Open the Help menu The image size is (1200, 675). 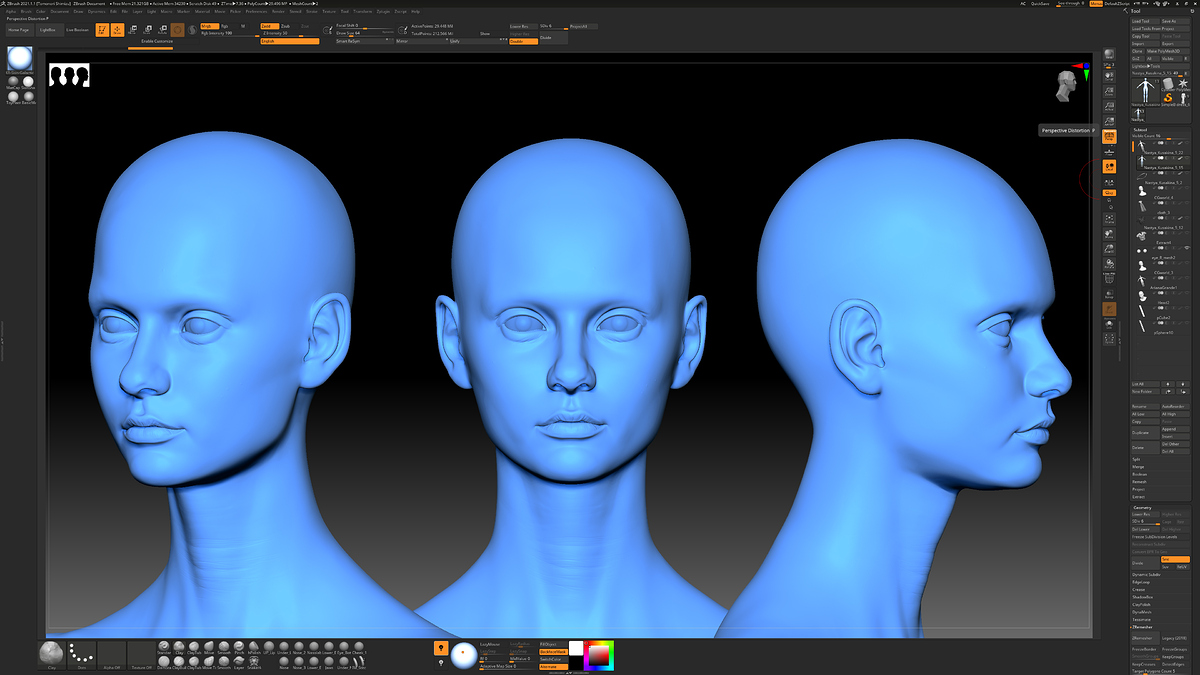click(x=415, y=11)
